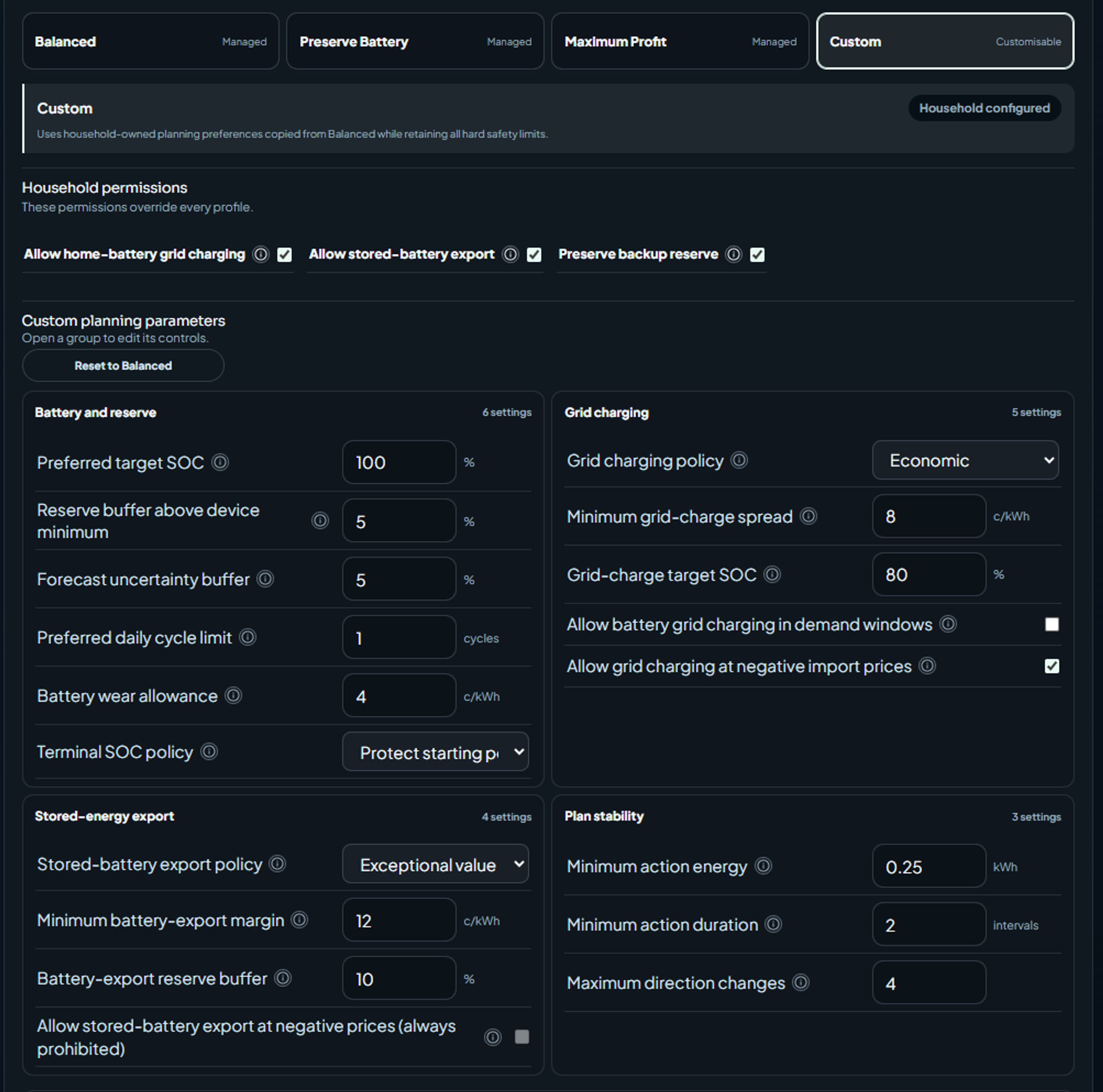Click info icon beside Preferred target SOC
1103x1092 pixels.
tap(220, 462)
